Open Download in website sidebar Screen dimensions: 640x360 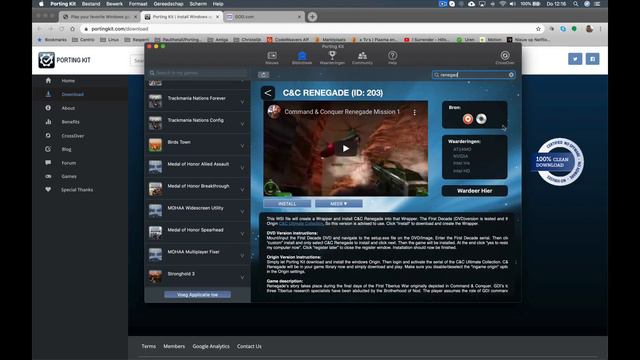click(73, 94)
